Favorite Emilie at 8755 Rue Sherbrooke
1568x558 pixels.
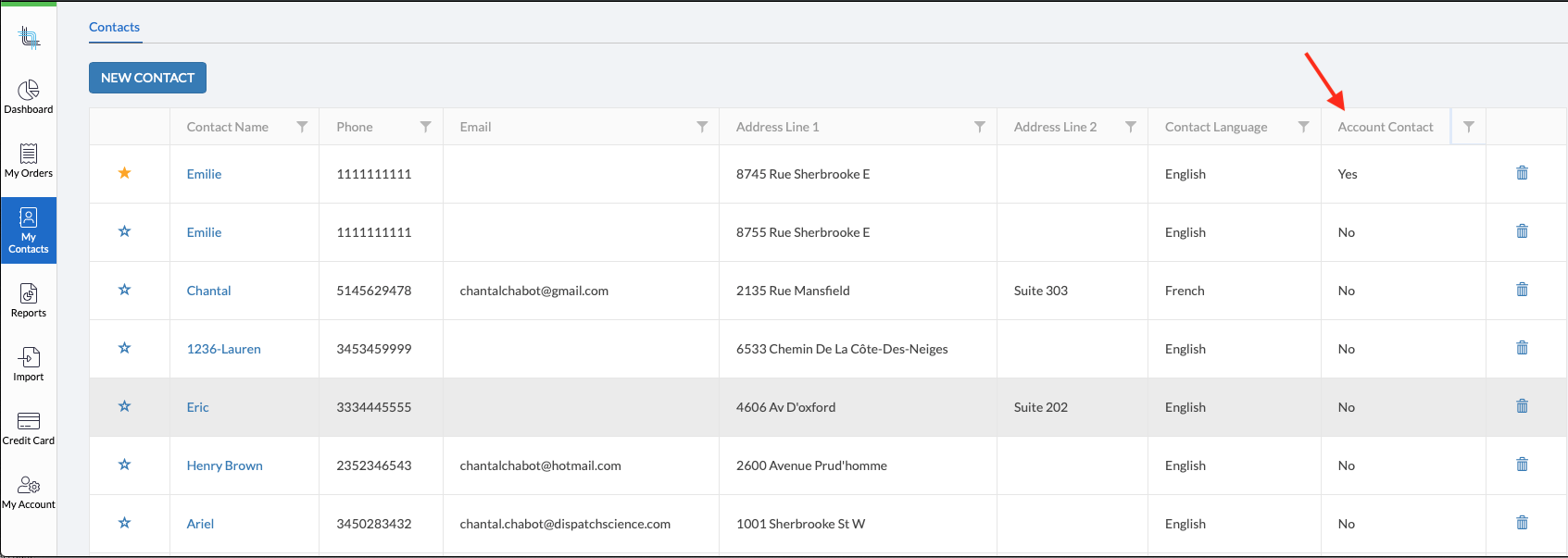tap(124, 231)
